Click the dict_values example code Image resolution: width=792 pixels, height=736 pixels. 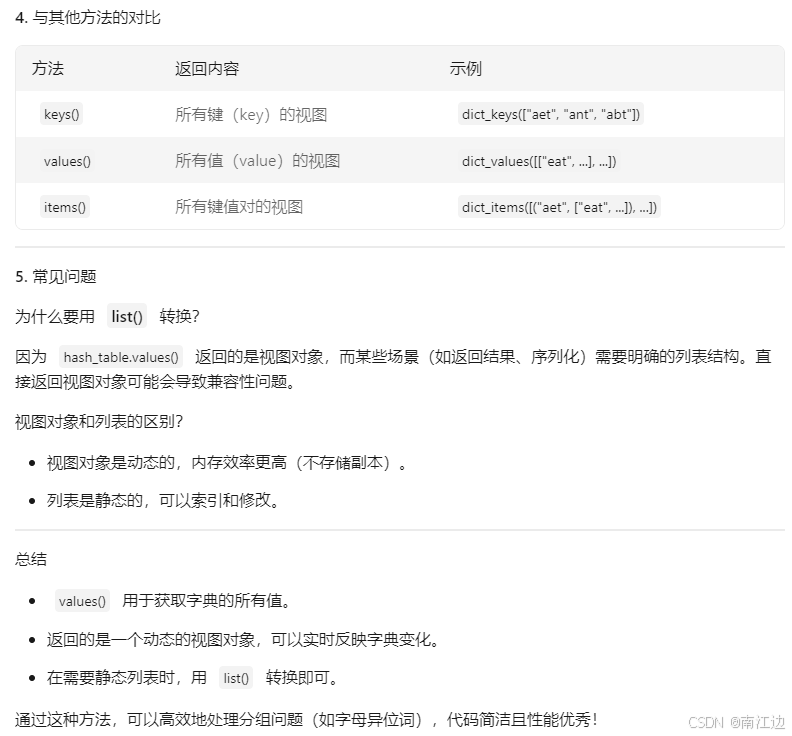click(x=539, y=161)
